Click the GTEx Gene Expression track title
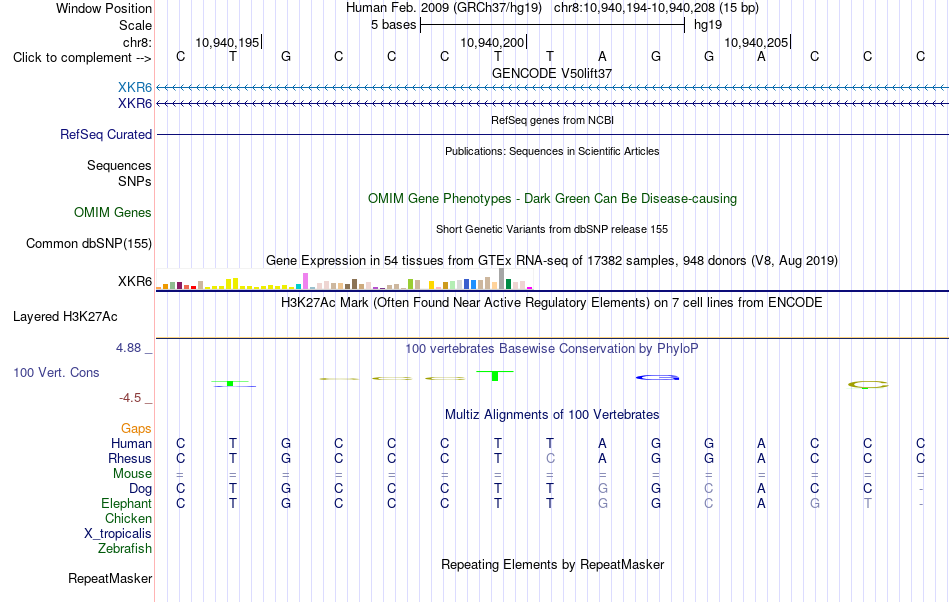This screenshot has height=602, width=950. [x=552, y=260]
